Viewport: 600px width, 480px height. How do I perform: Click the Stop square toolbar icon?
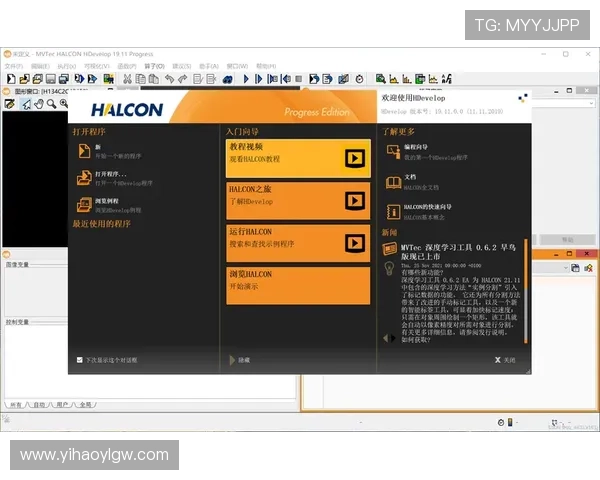(x=298, y=79)
